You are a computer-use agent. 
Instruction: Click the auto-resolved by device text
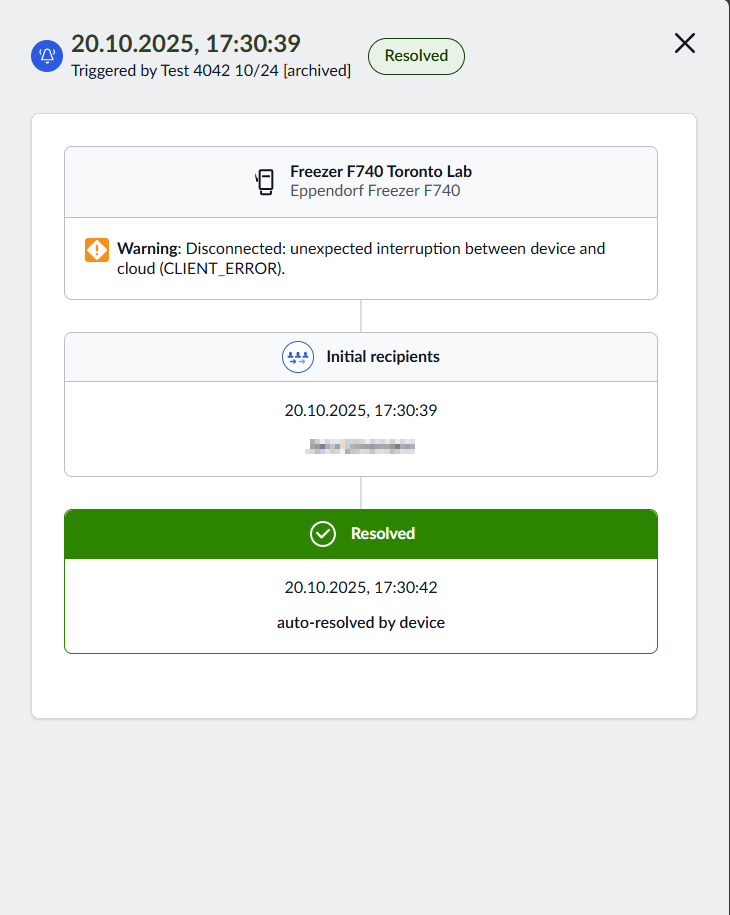coord(360,622)
